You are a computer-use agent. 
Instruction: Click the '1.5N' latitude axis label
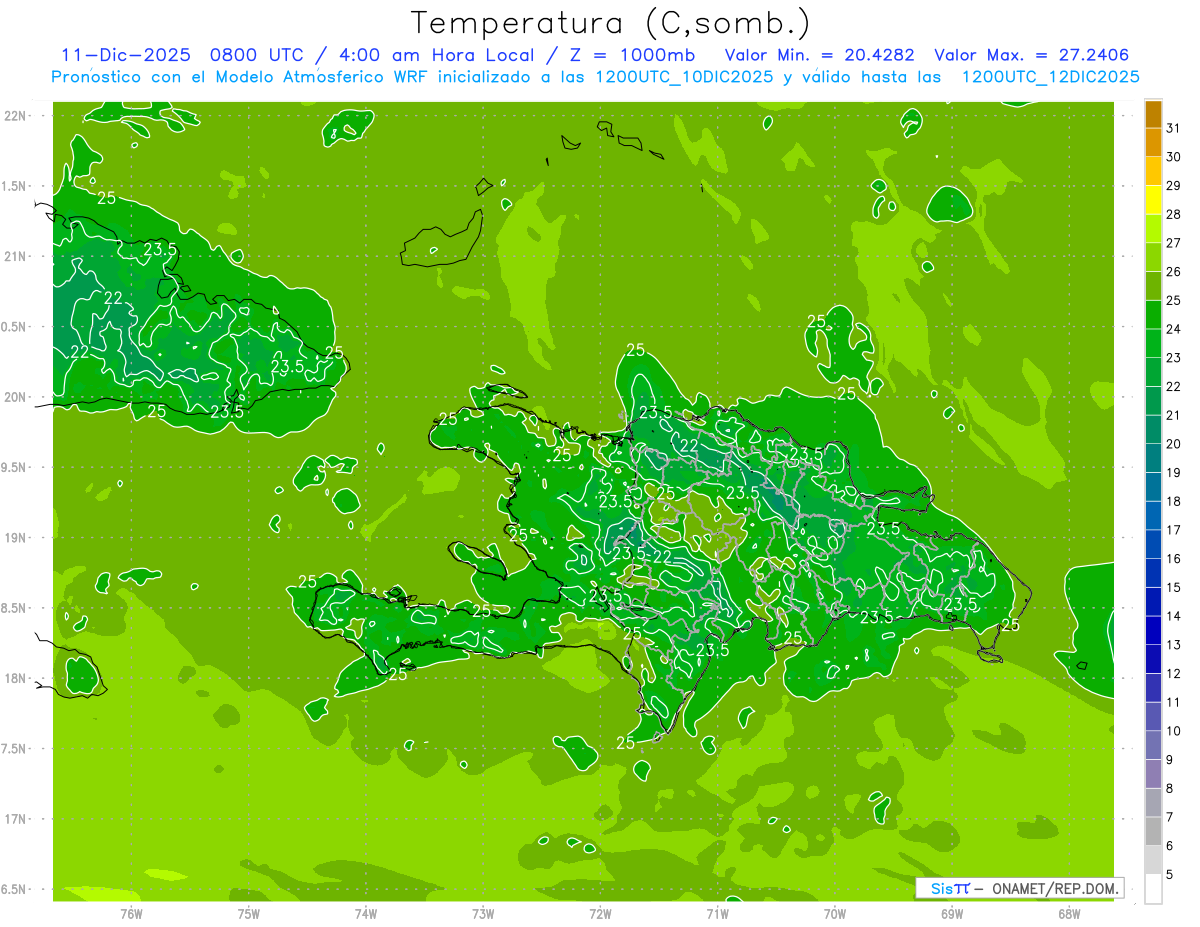[14, 186]
